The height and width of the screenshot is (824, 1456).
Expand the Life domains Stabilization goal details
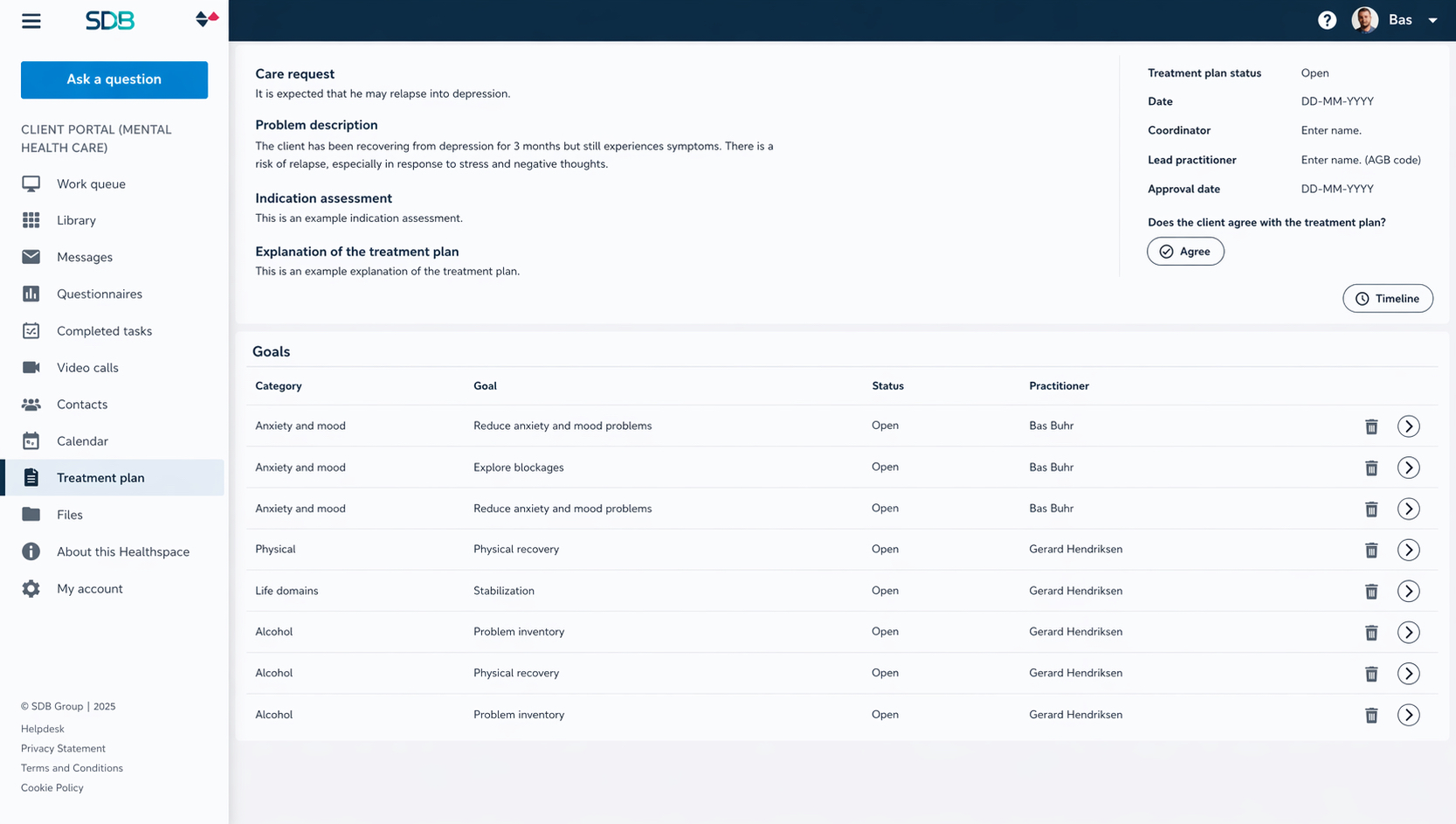click(x=1408, y=592)
